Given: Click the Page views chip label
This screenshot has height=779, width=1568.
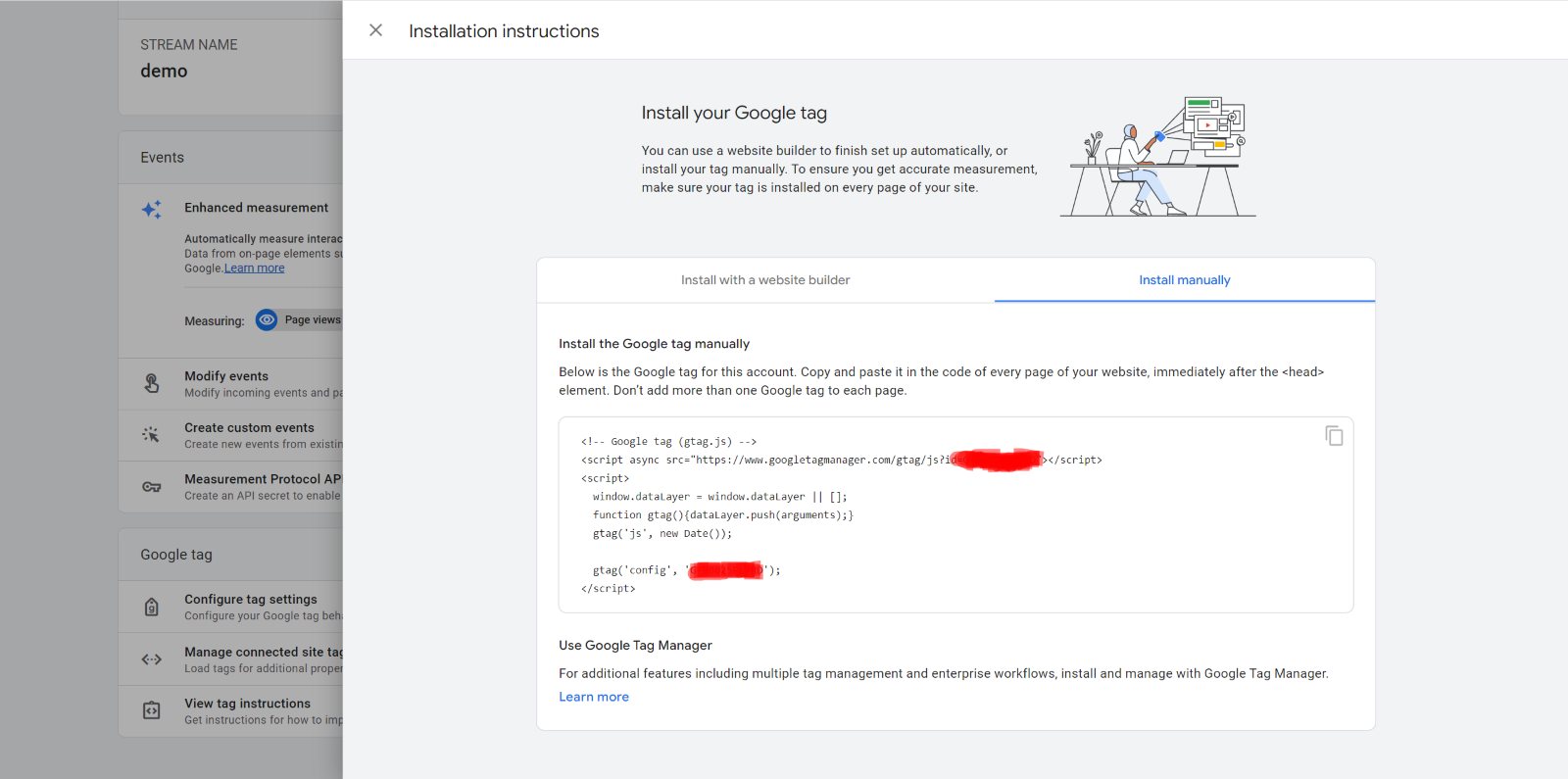Looking at the screenshot, I should [x=313, y=320].
